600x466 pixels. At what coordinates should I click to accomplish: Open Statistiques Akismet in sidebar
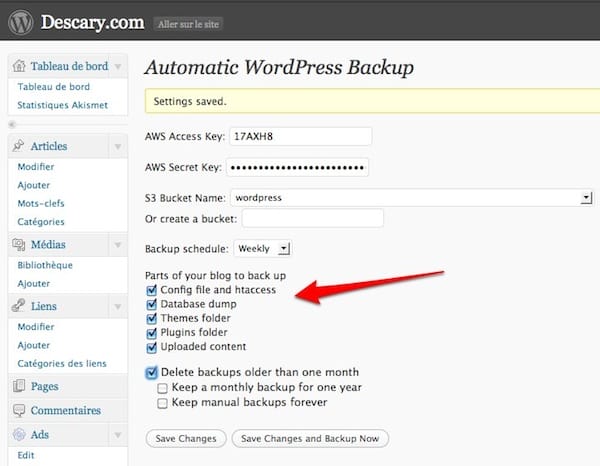click(x=62, y=105)
